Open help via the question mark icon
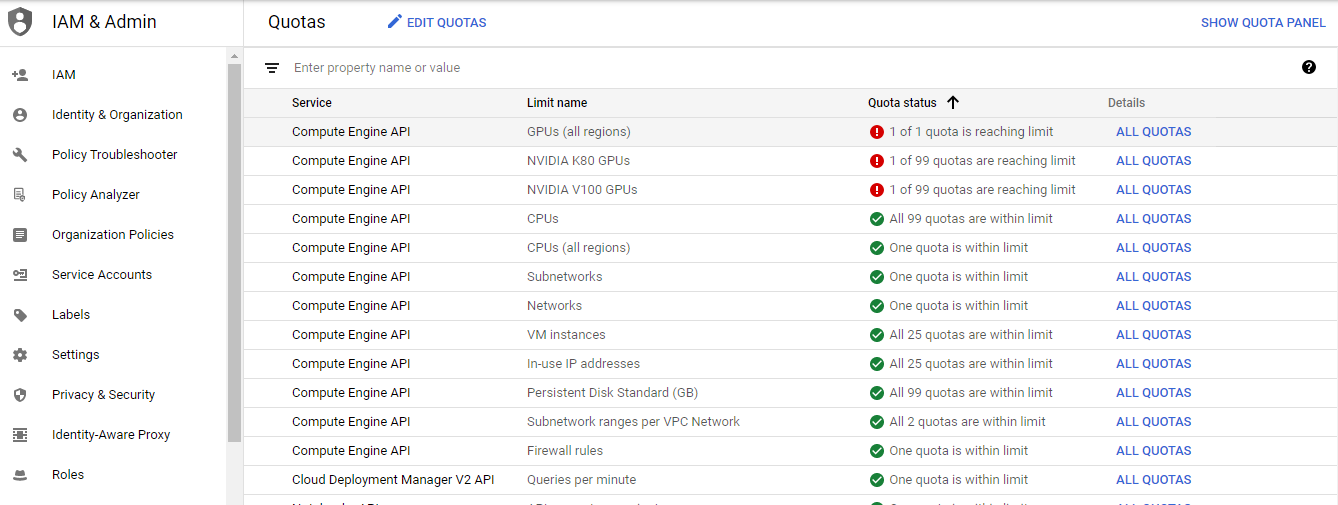Image resolution: width=1338 pixels, height=505 pixels. [x=1309, y=67]
